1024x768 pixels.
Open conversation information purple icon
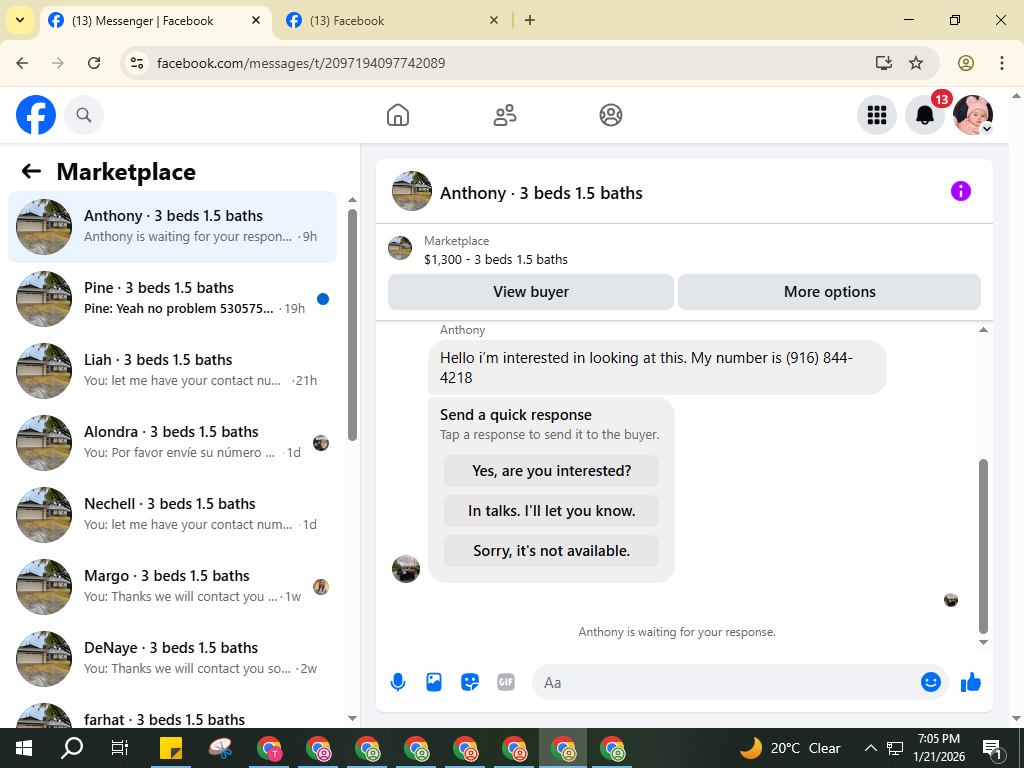pyautogui.click(x=961, y=191)
